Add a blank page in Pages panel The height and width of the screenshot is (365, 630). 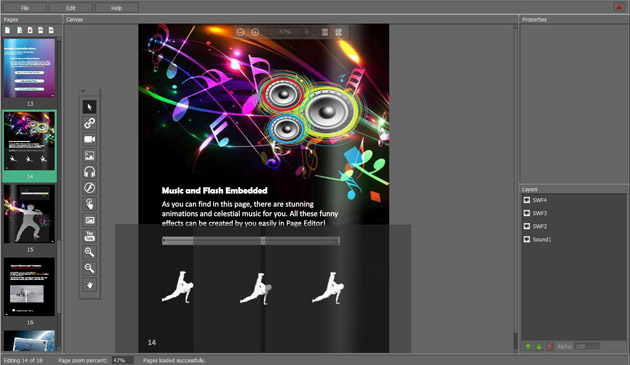pyautogui.click(x=7, y=30)
